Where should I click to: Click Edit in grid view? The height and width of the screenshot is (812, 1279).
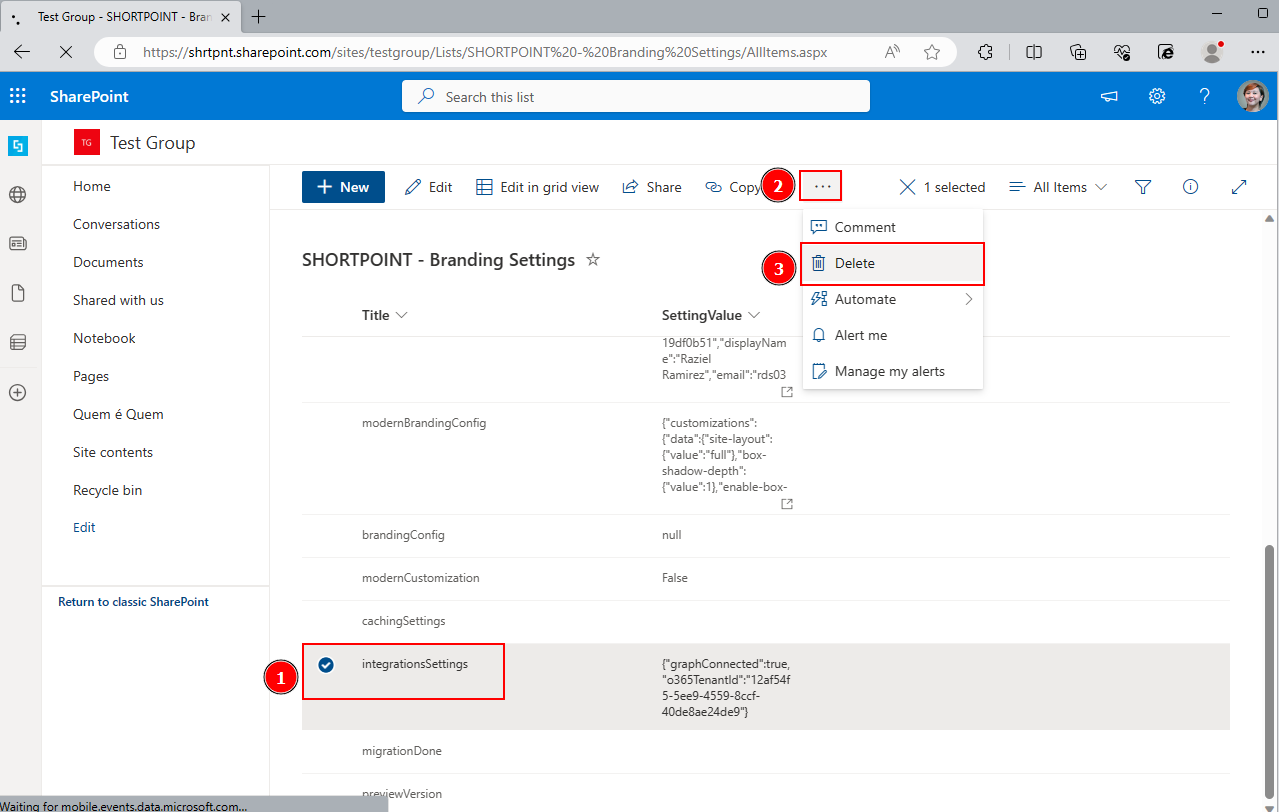[537, 187]
